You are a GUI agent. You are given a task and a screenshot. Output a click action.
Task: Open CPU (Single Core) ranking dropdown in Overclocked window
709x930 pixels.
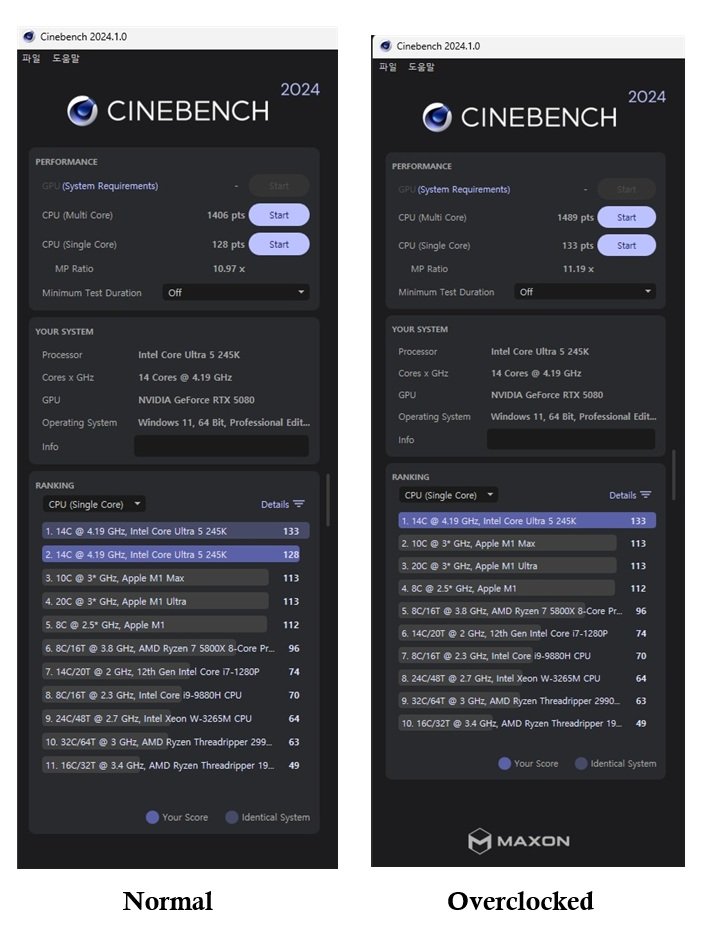pos(449,495)
